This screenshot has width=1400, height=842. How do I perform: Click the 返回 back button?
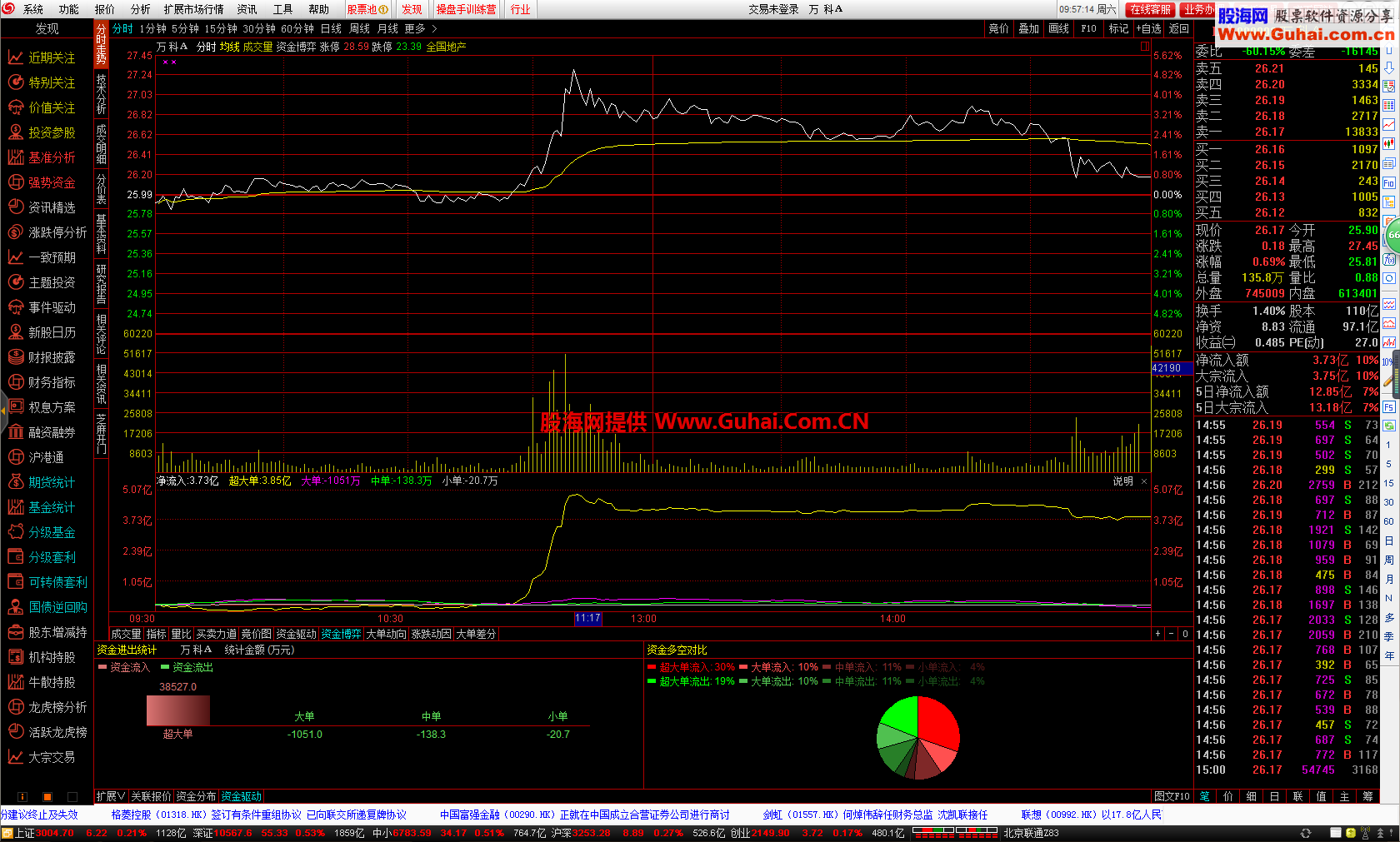coord(1178,28)
